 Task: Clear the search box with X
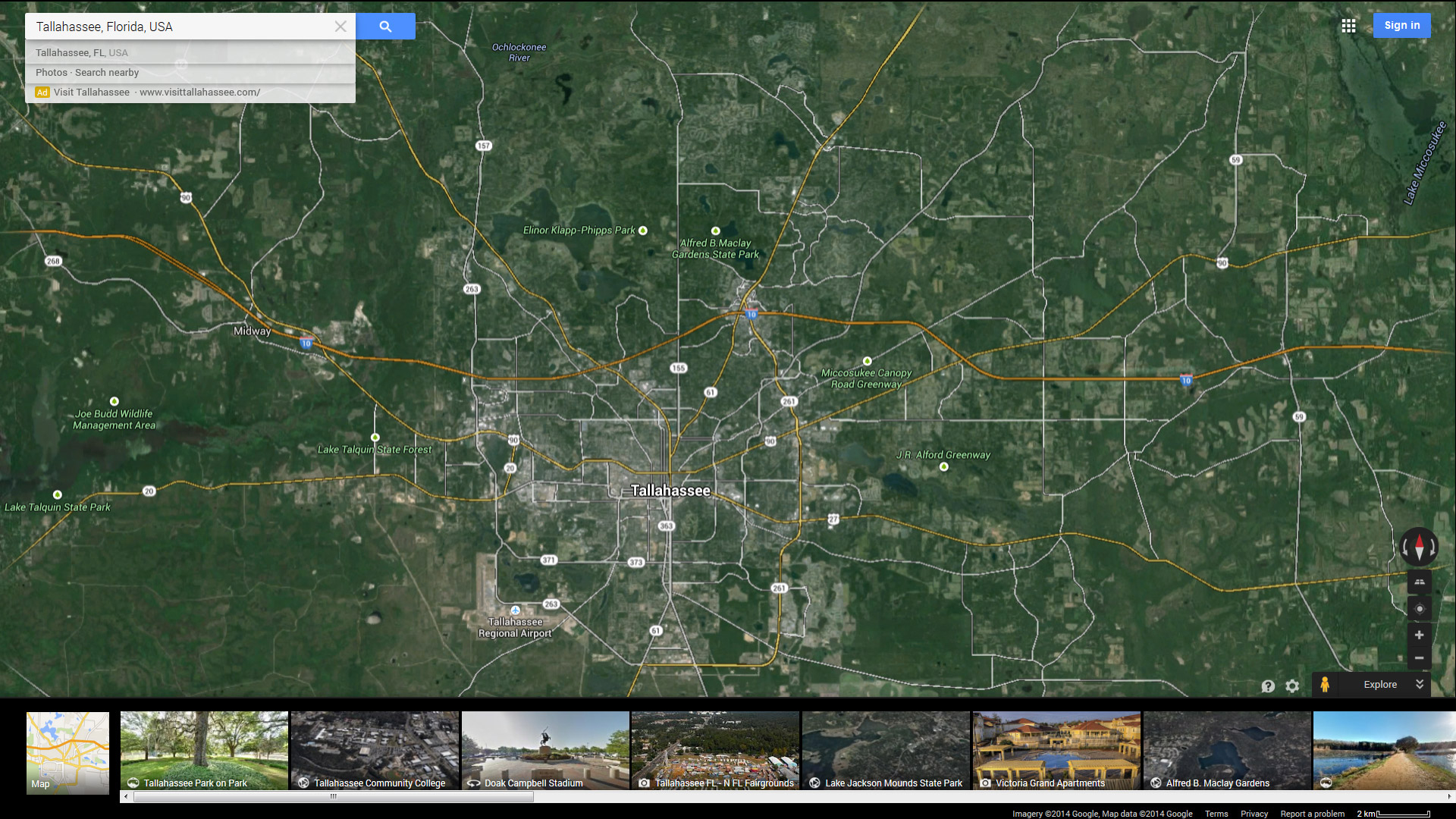click(x=340, y=27)
